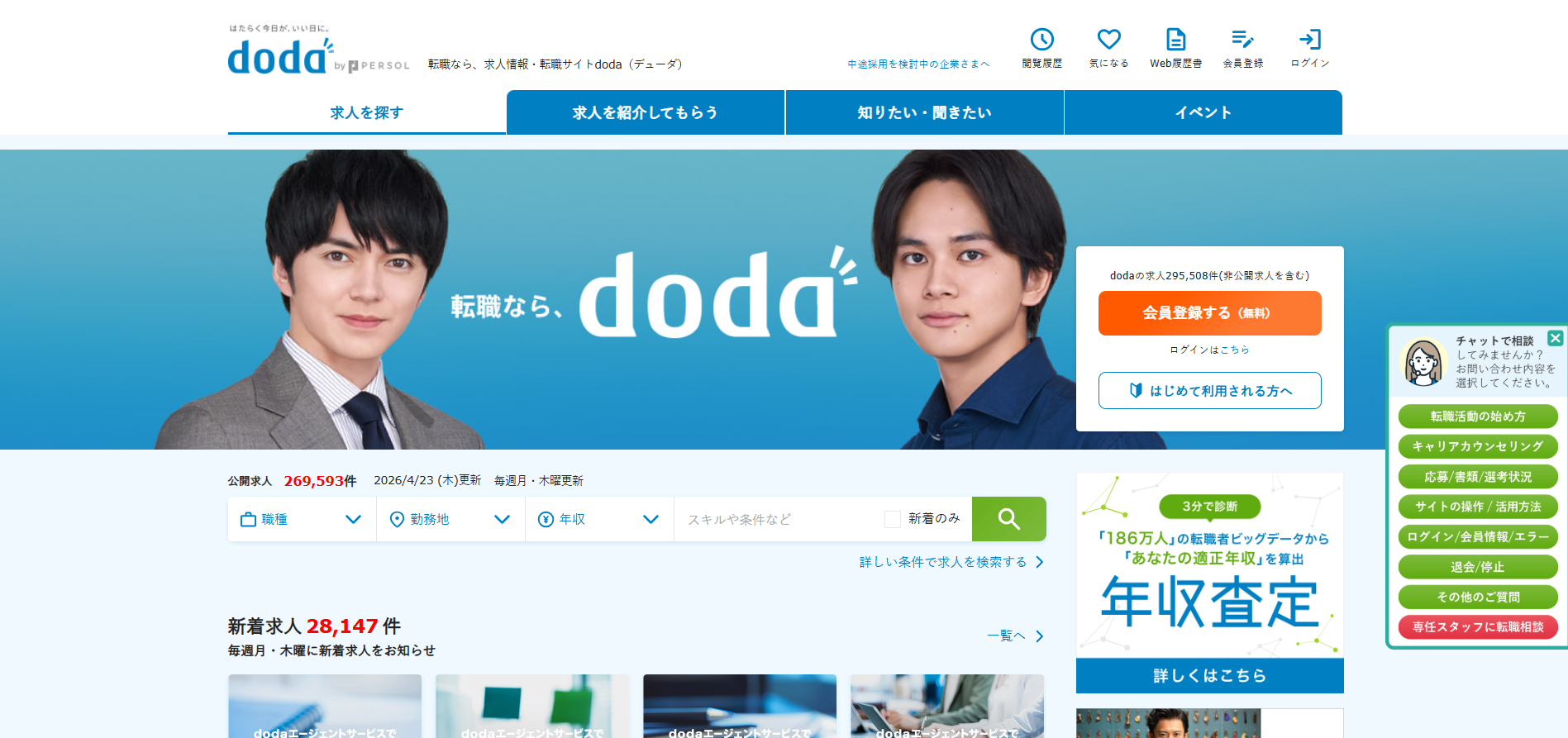Screen dimensions: 1568x738
Task: Expand the 年収 dropdown
Action: click(x=599, y=519)
